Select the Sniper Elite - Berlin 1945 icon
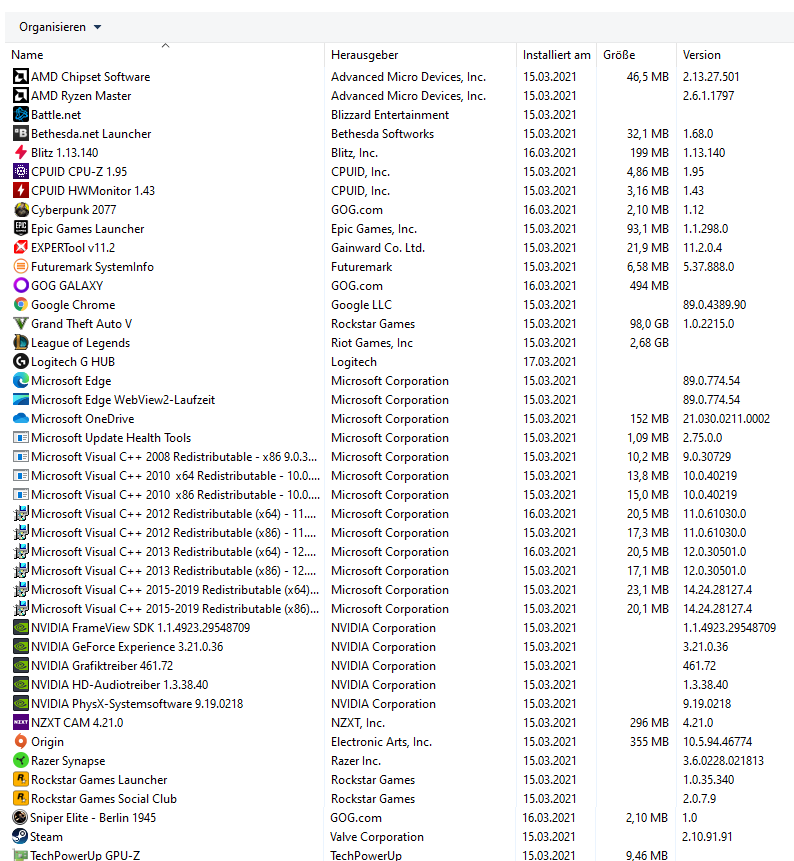The height and width of the screenshot is (861, 794). tap(20, 818)
